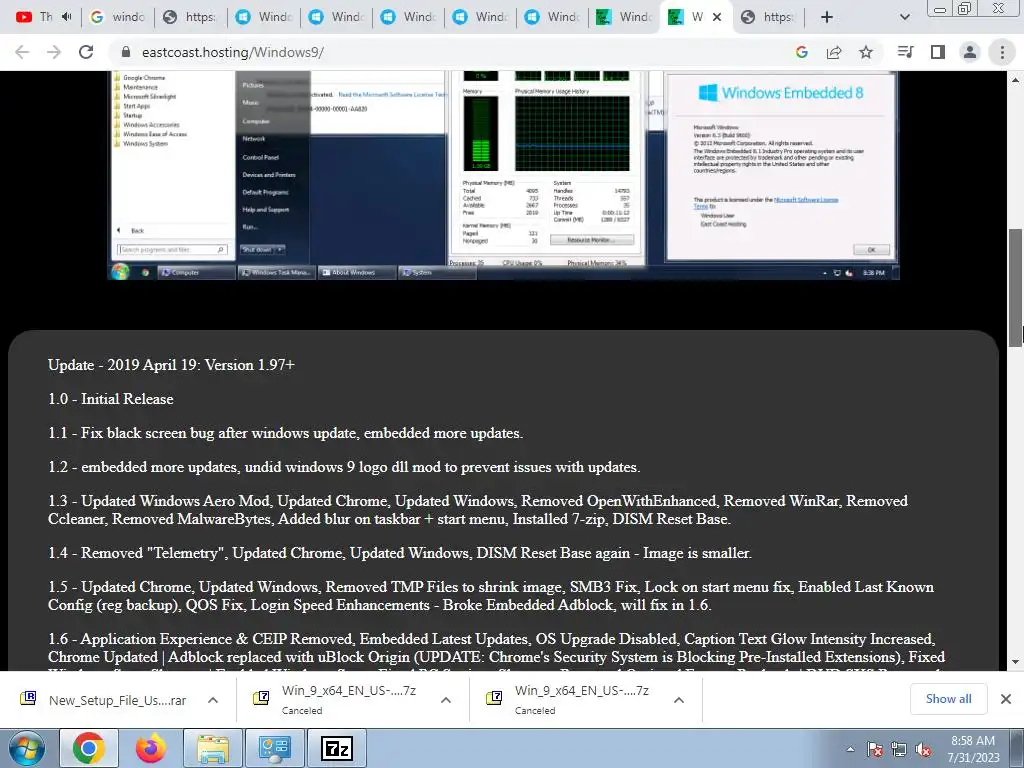This screenshot has width=1024, height=768.
Task: Expand options for second canceled Win_9_x64 download
Action: (x=679, y=700)
